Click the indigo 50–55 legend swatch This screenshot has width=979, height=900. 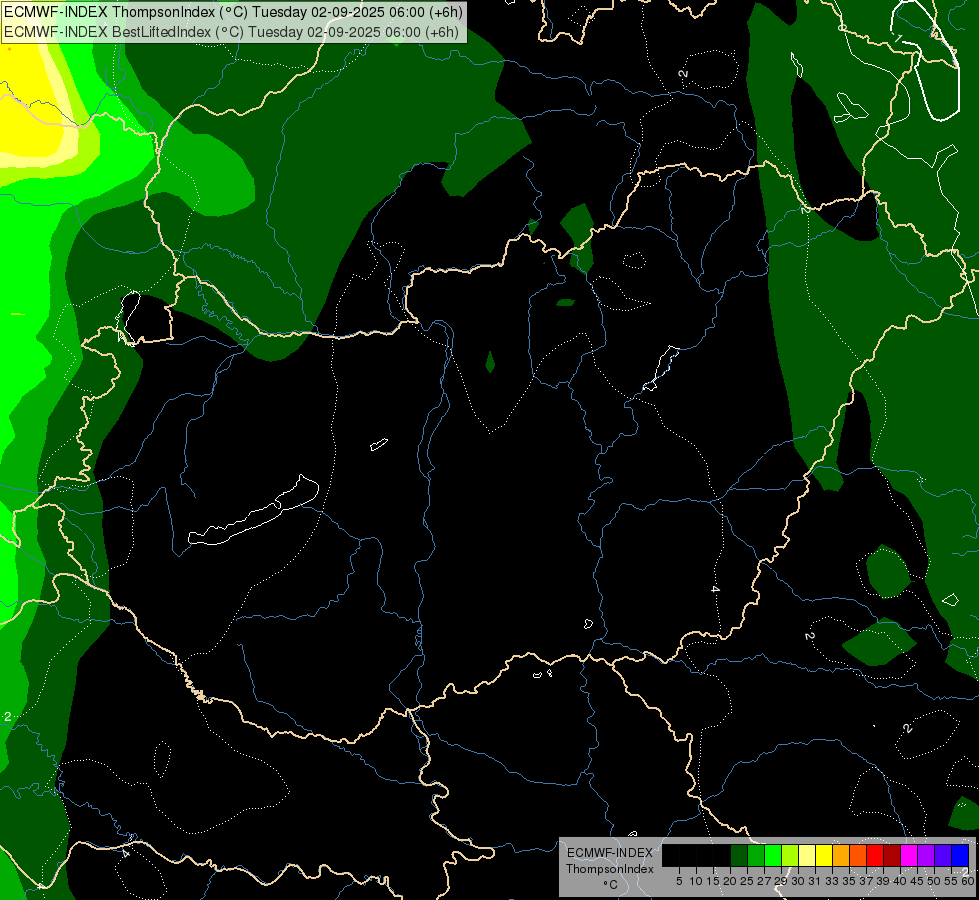(x=942, y=855)
